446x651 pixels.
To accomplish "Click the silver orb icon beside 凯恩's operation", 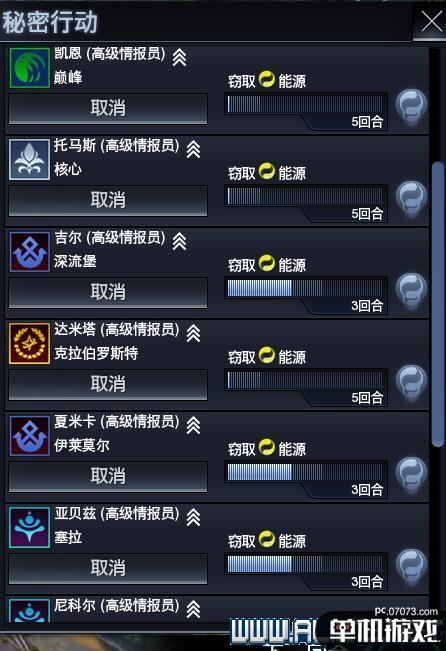I will pos(411,108).
